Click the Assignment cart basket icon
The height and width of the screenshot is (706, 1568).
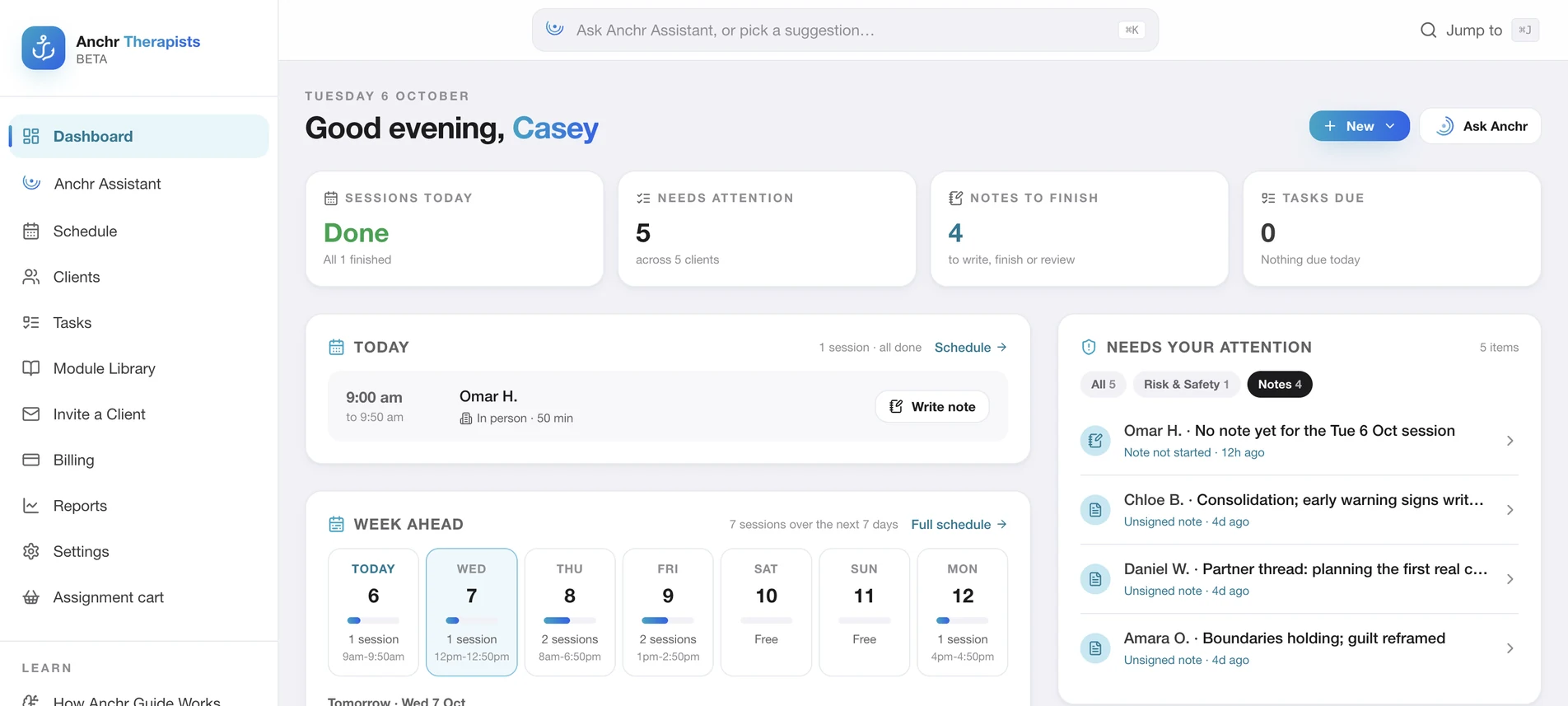coord(31,597)
